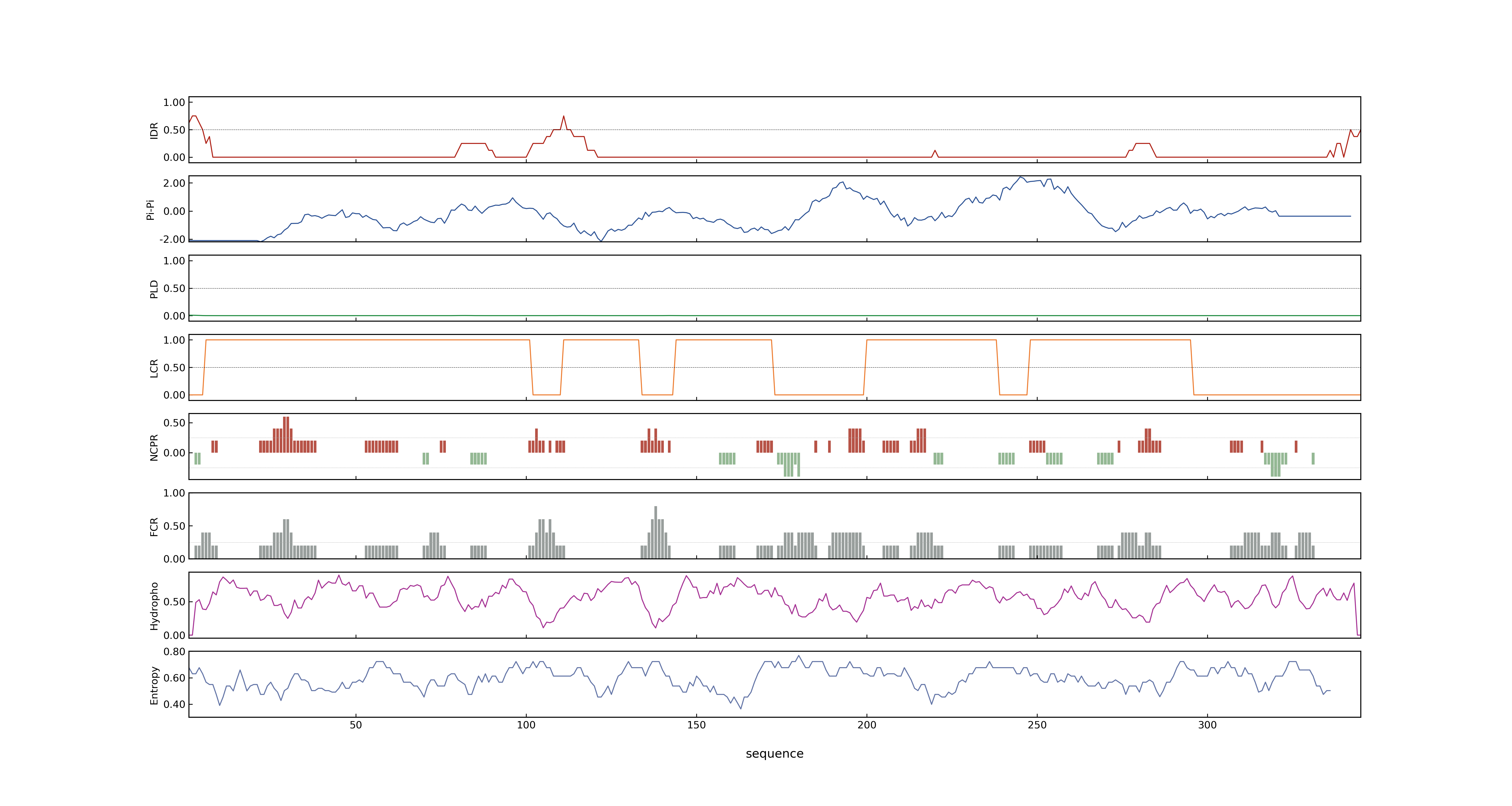Select the 100 x-axis tick label
Image resolution: width=1512 pixels, height=806 pixels.
tap(526, 725)
